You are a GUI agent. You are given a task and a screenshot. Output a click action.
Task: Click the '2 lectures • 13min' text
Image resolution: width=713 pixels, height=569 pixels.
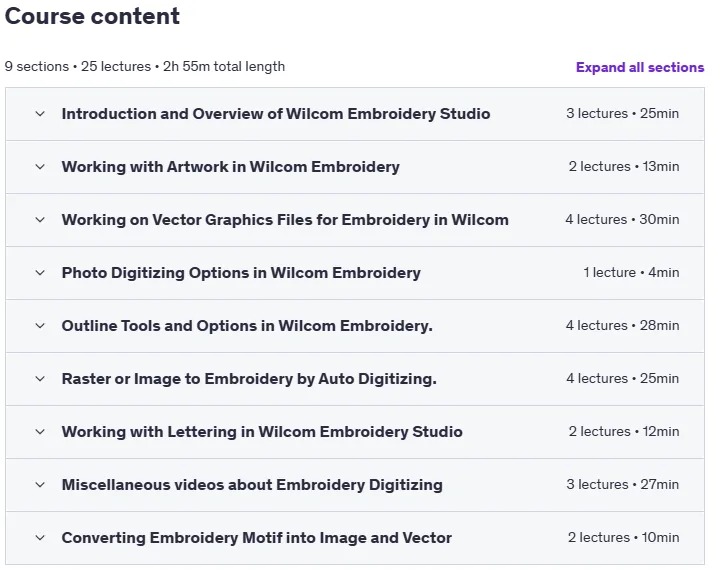pos(624,166)
